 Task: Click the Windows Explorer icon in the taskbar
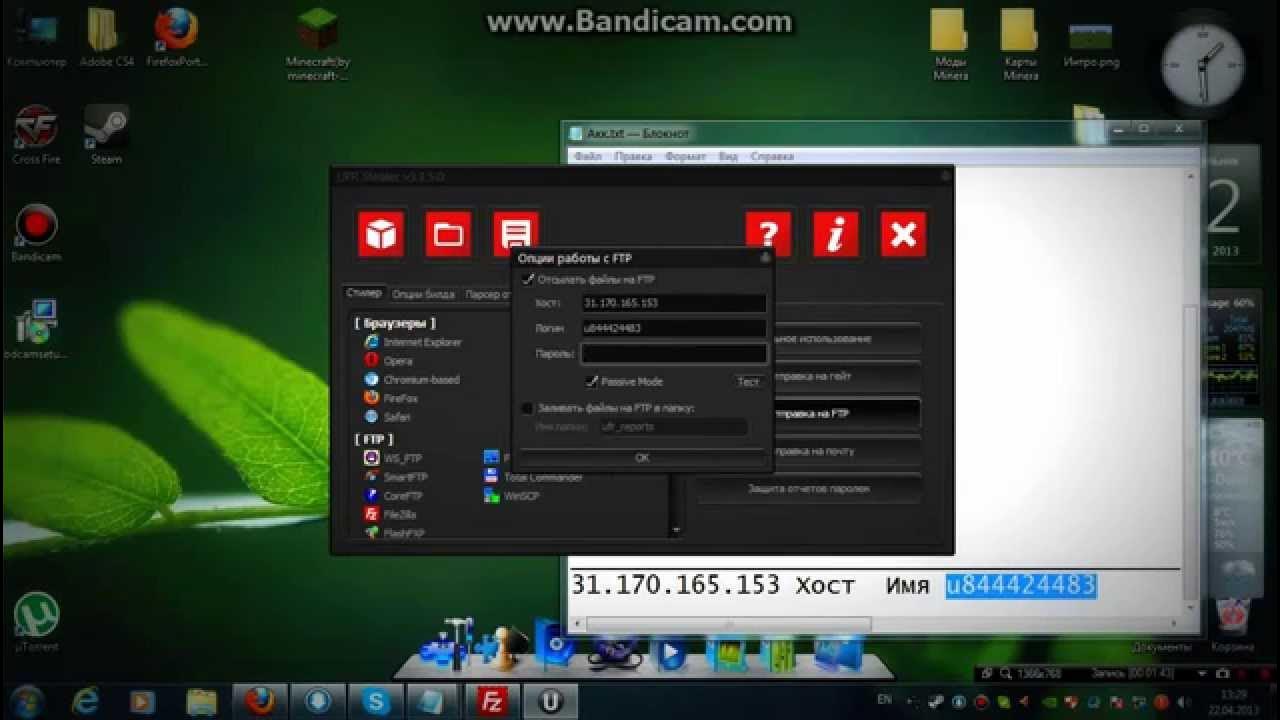[x=201, y=701]
